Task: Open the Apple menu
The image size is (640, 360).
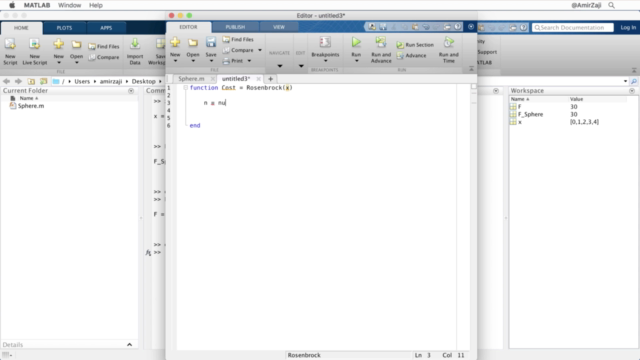Action: click(x=12, y=5)
